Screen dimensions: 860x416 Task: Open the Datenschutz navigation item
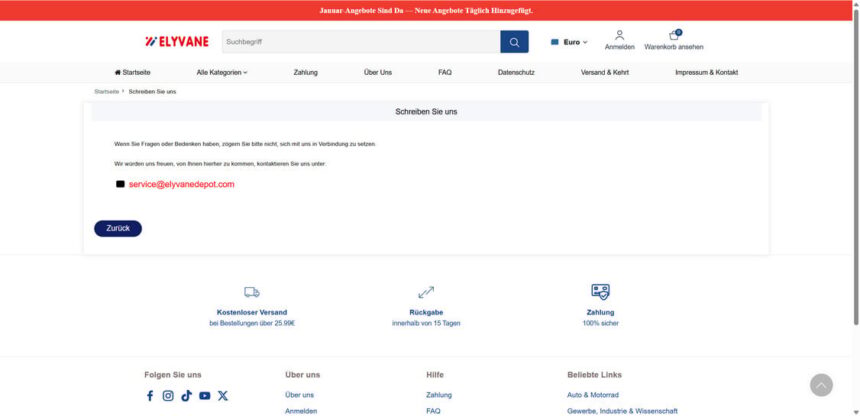pos(516,72)
